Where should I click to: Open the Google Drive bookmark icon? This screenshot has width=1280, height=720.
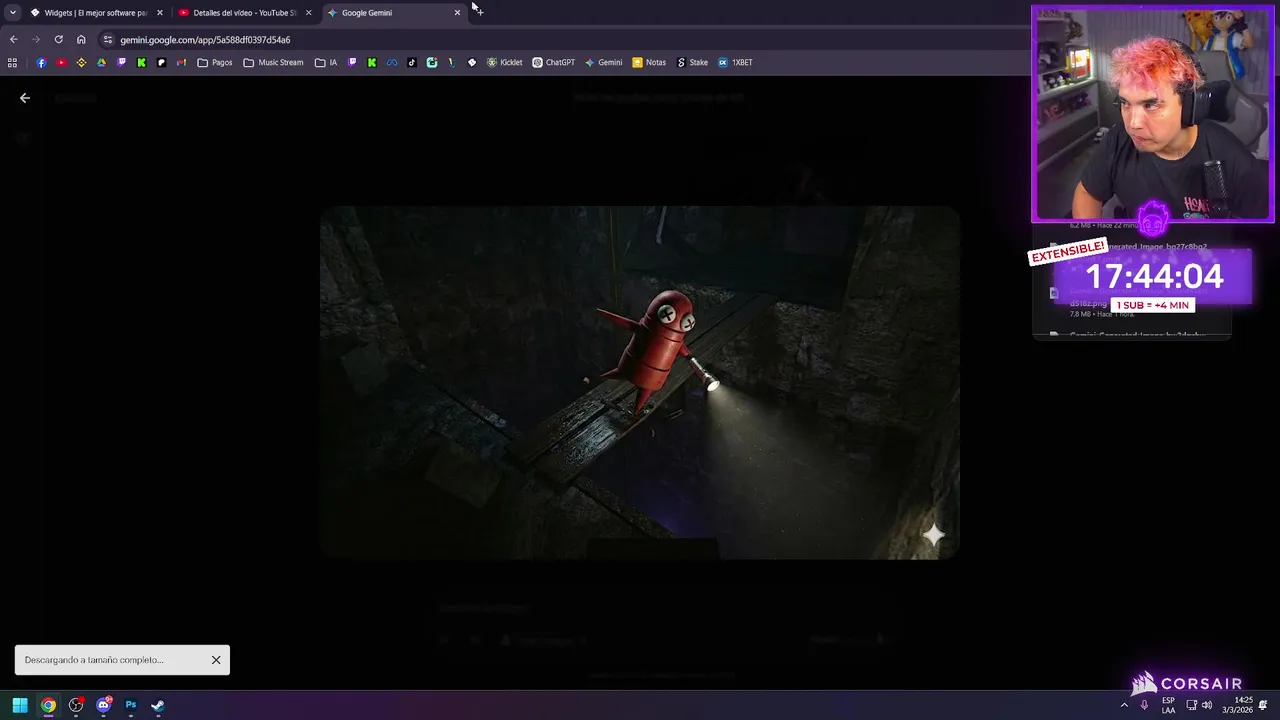tap(101, 62)
